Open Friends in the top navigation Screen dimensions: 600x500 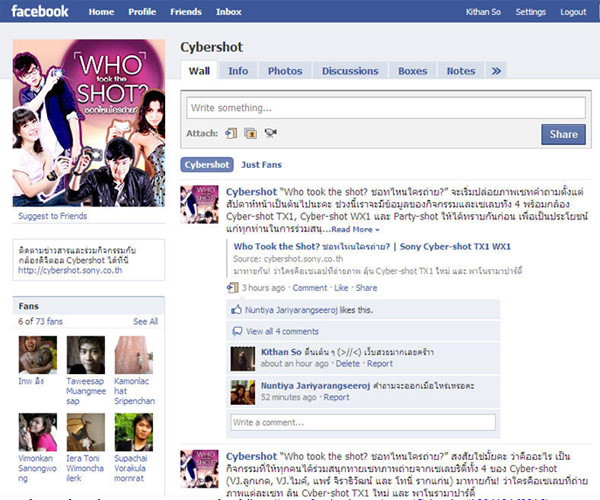coord(186,12)
